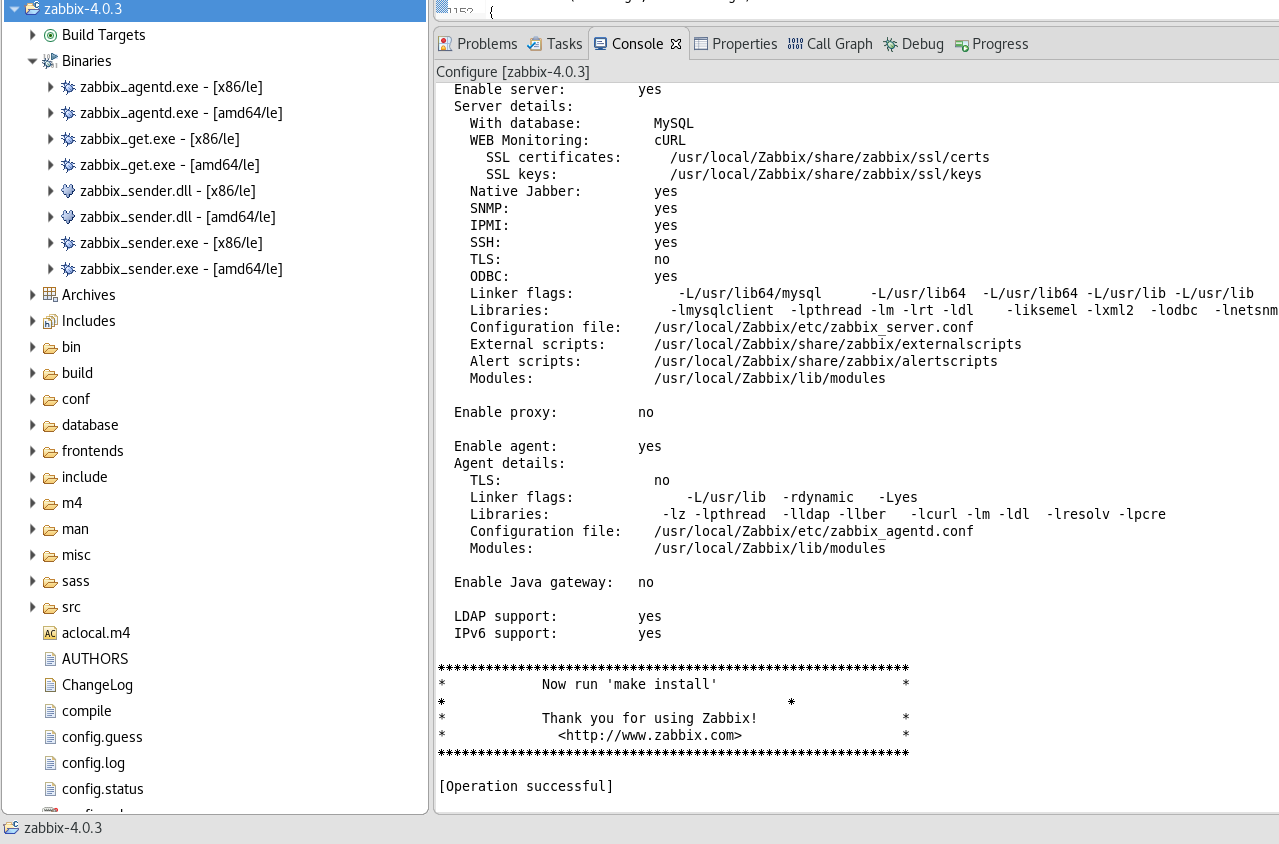
Task: Click 'Enable Java gateway:' console line
Action: pyautogui.click(x=534, y=582)
